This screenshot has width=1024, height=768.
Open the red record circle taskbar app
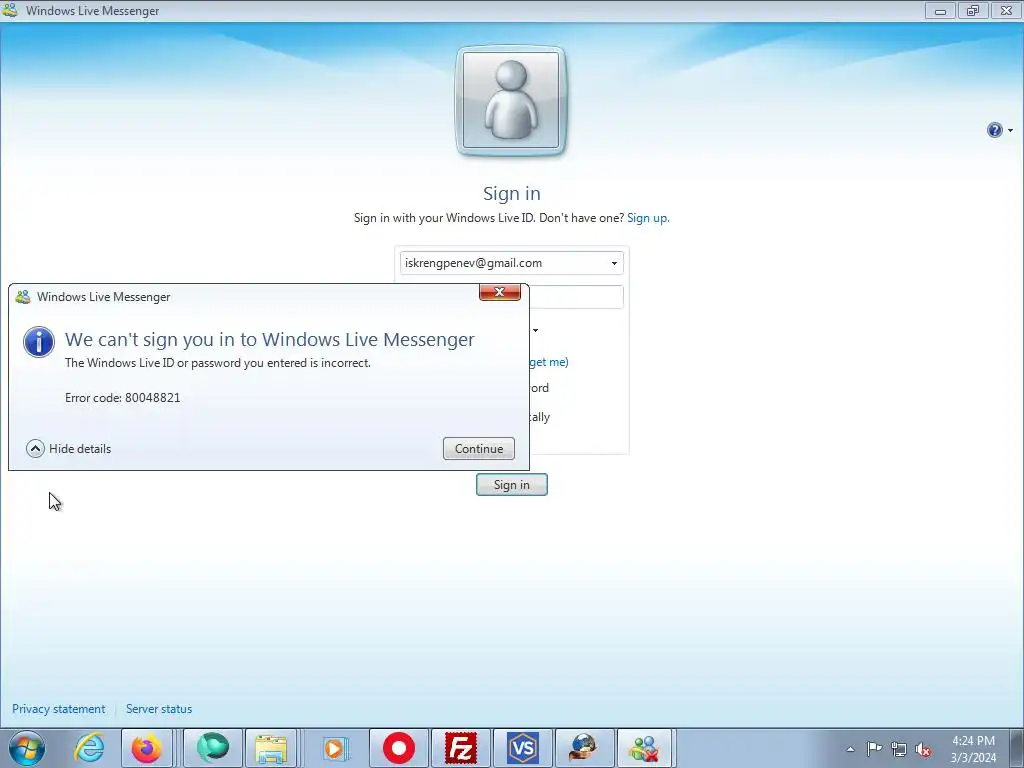(399, 748)
